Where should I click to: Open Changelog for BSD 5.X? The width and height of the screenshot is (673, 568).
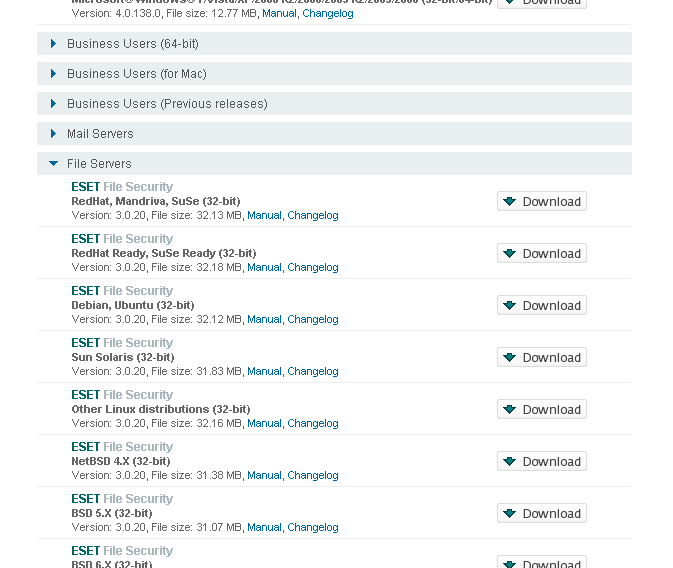pyautogui.click(x=313, y=527)
